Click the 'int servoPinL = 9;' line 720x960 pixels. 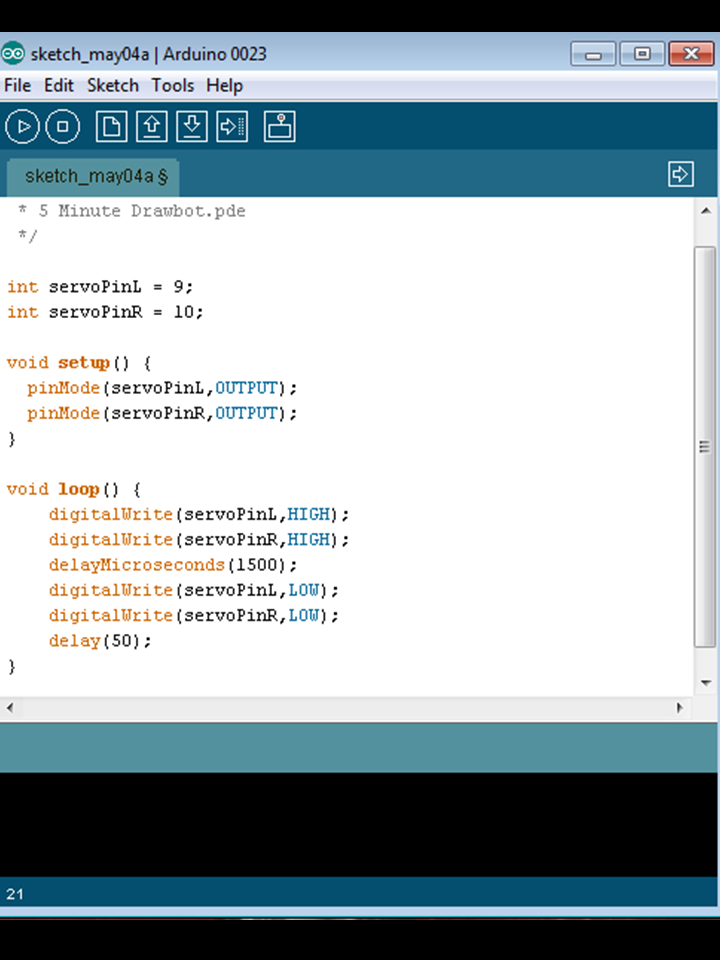pyautogui.click(x=100, y=287)
